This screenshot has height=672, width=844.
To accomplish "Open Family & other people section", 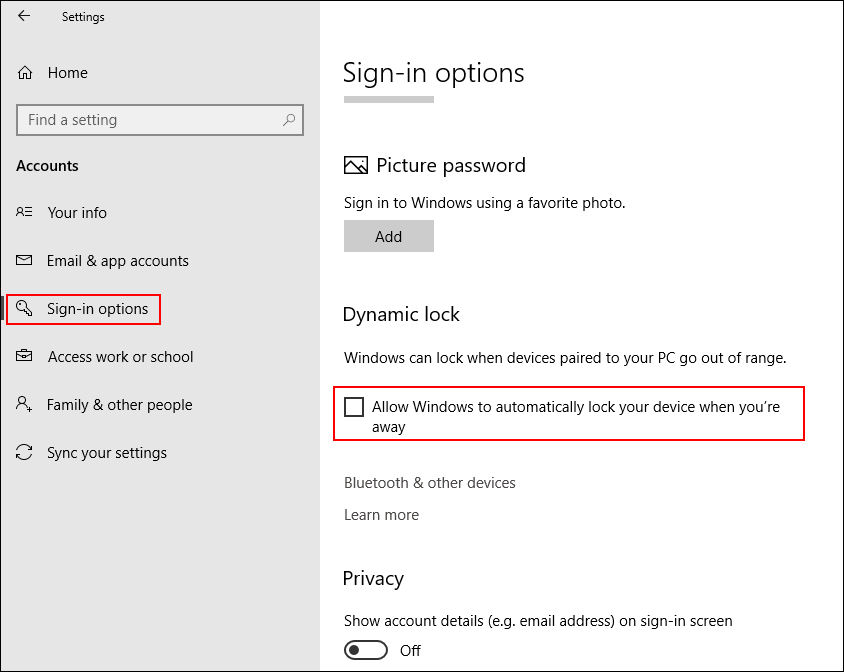I will [119, 405].
